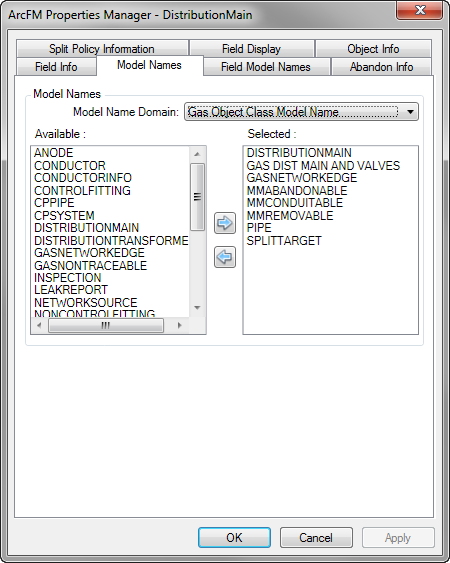Select the Object Info tab
Viewport: 450px width, 563px height.
pyautogui.click(x=373, y=48)
